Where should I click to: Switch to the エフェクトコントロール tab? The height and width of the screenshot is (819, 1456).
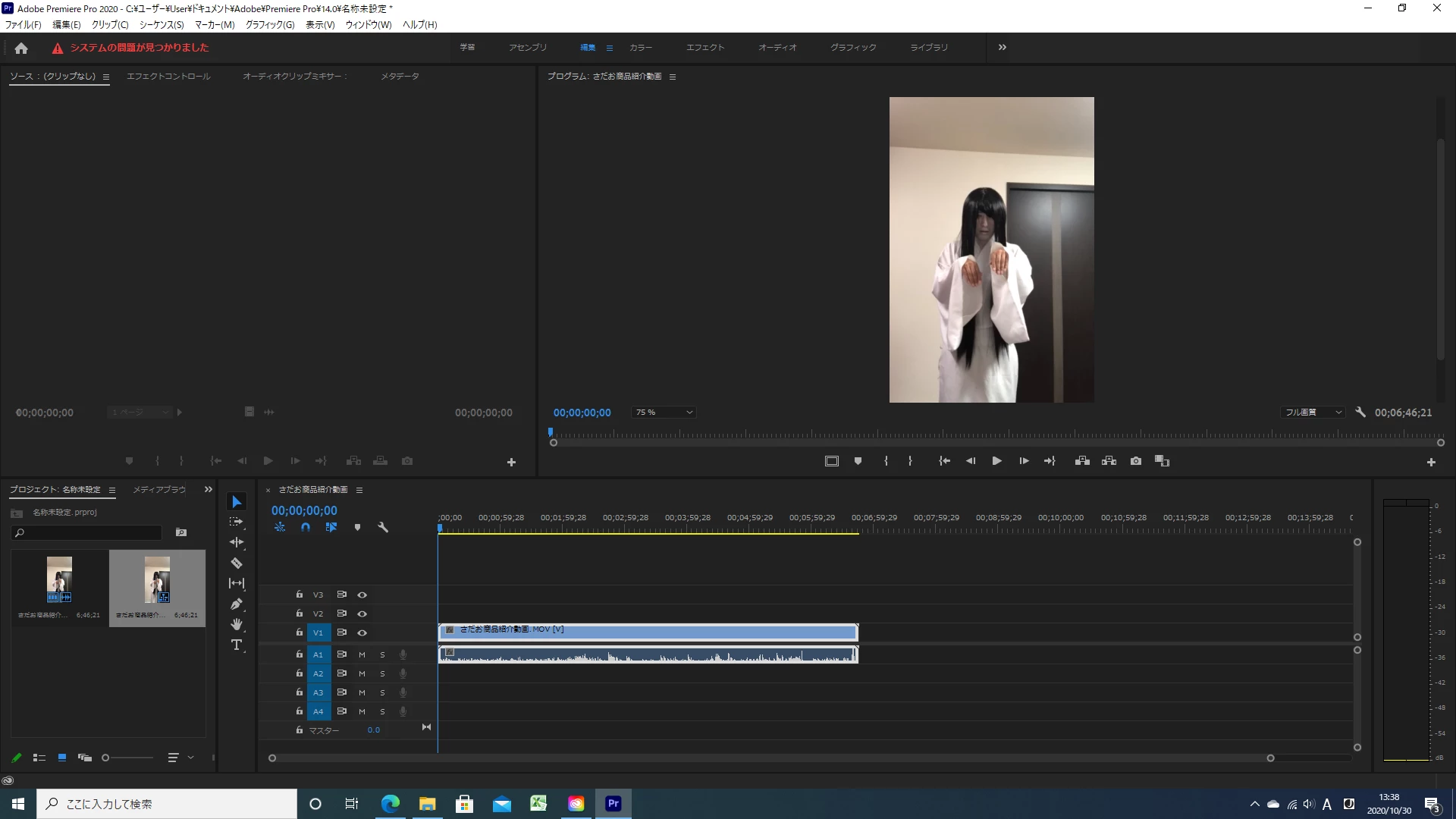pos(168,77)
